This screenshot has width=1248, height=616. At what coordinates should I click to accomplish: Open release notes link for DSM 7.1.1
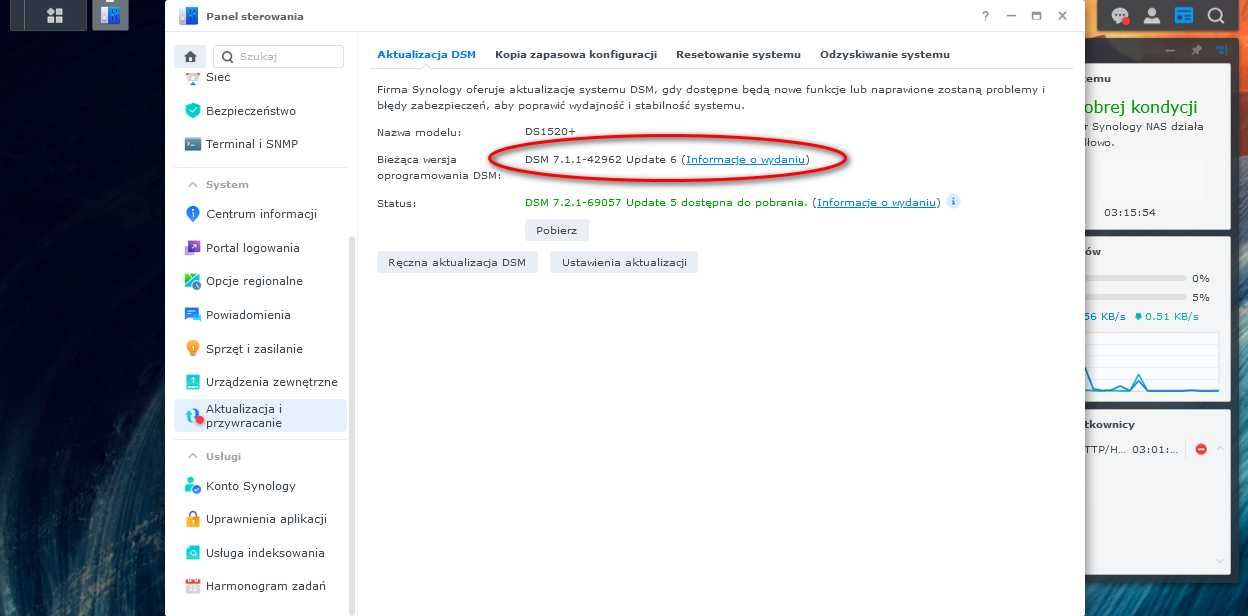[x=745, y=160]
